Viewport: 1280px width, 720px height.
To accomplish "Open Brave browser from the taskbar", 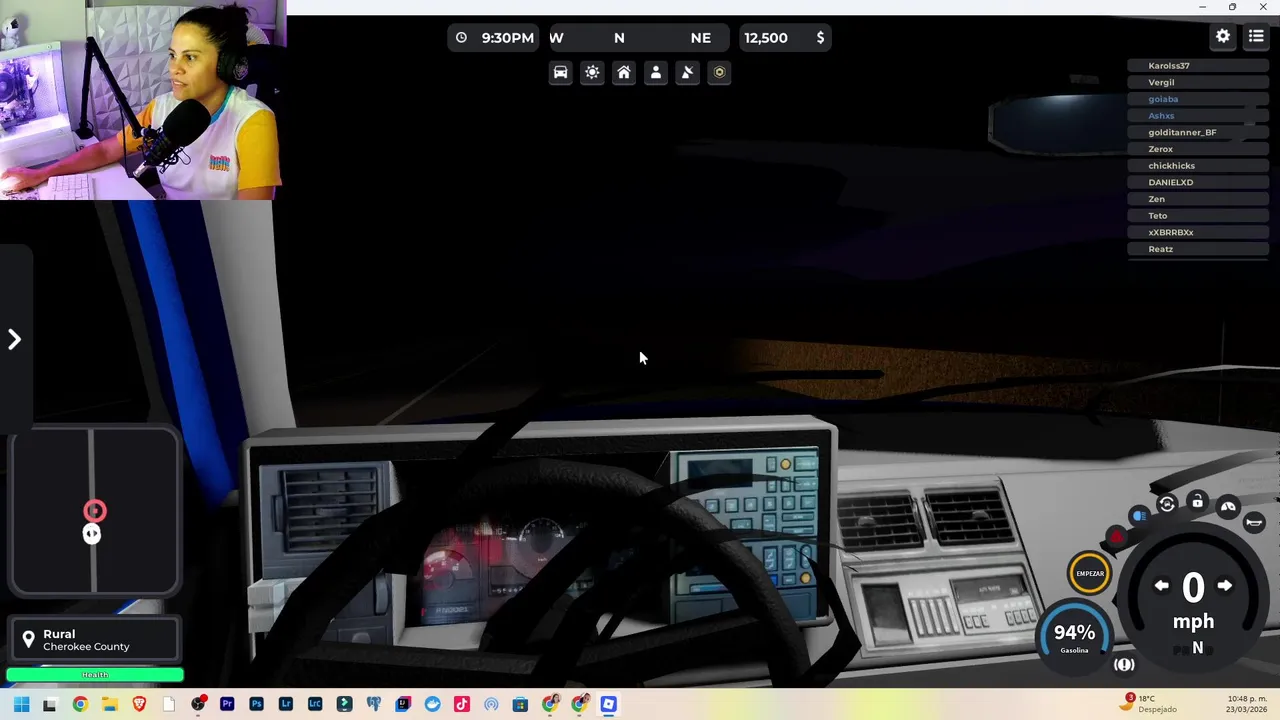I will point(139,704).
